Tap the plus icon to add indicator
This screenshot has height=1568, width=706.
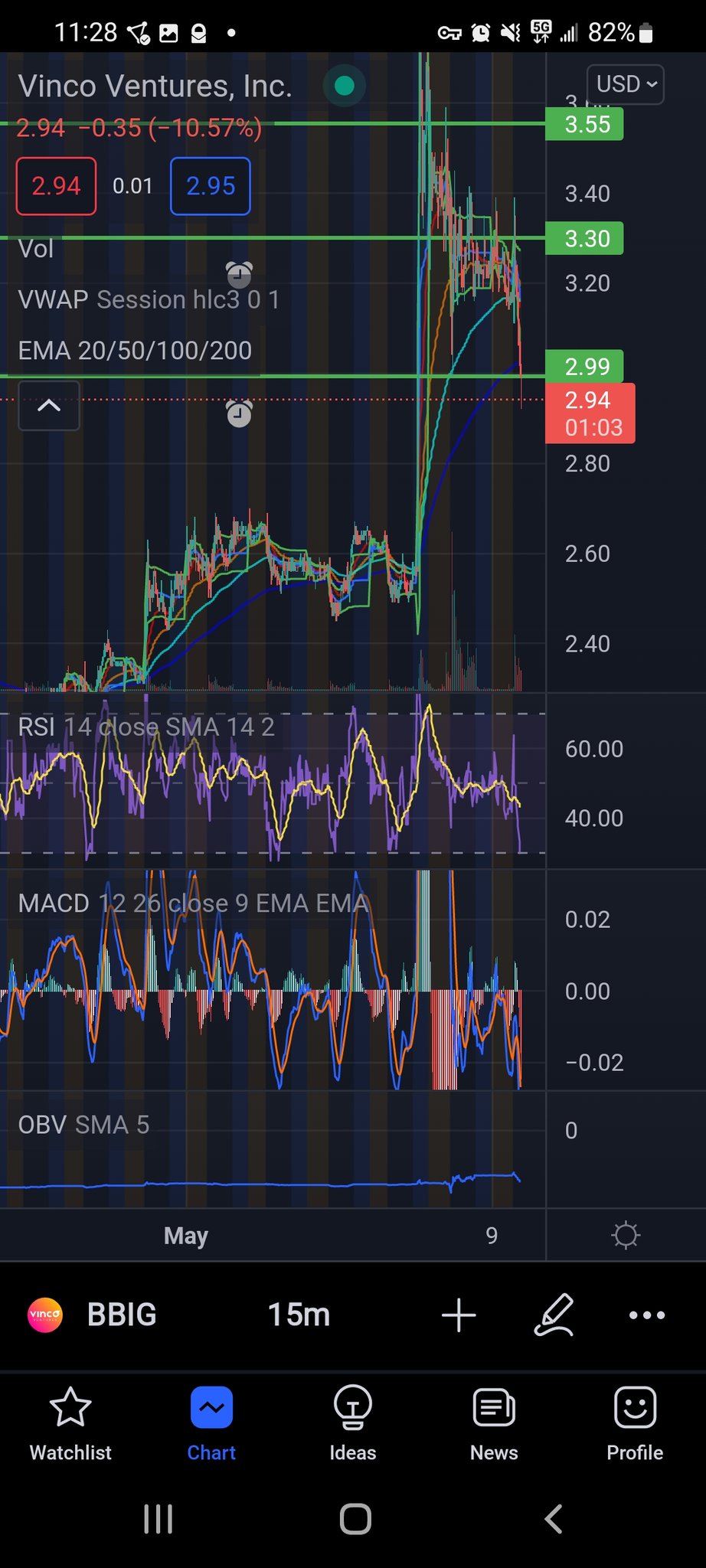click(x=459, y=1315)
